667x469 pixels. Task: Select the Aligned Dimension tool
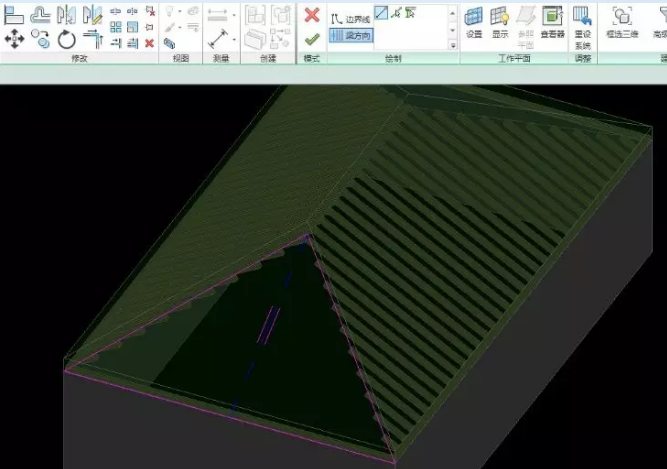coord(217,15)
